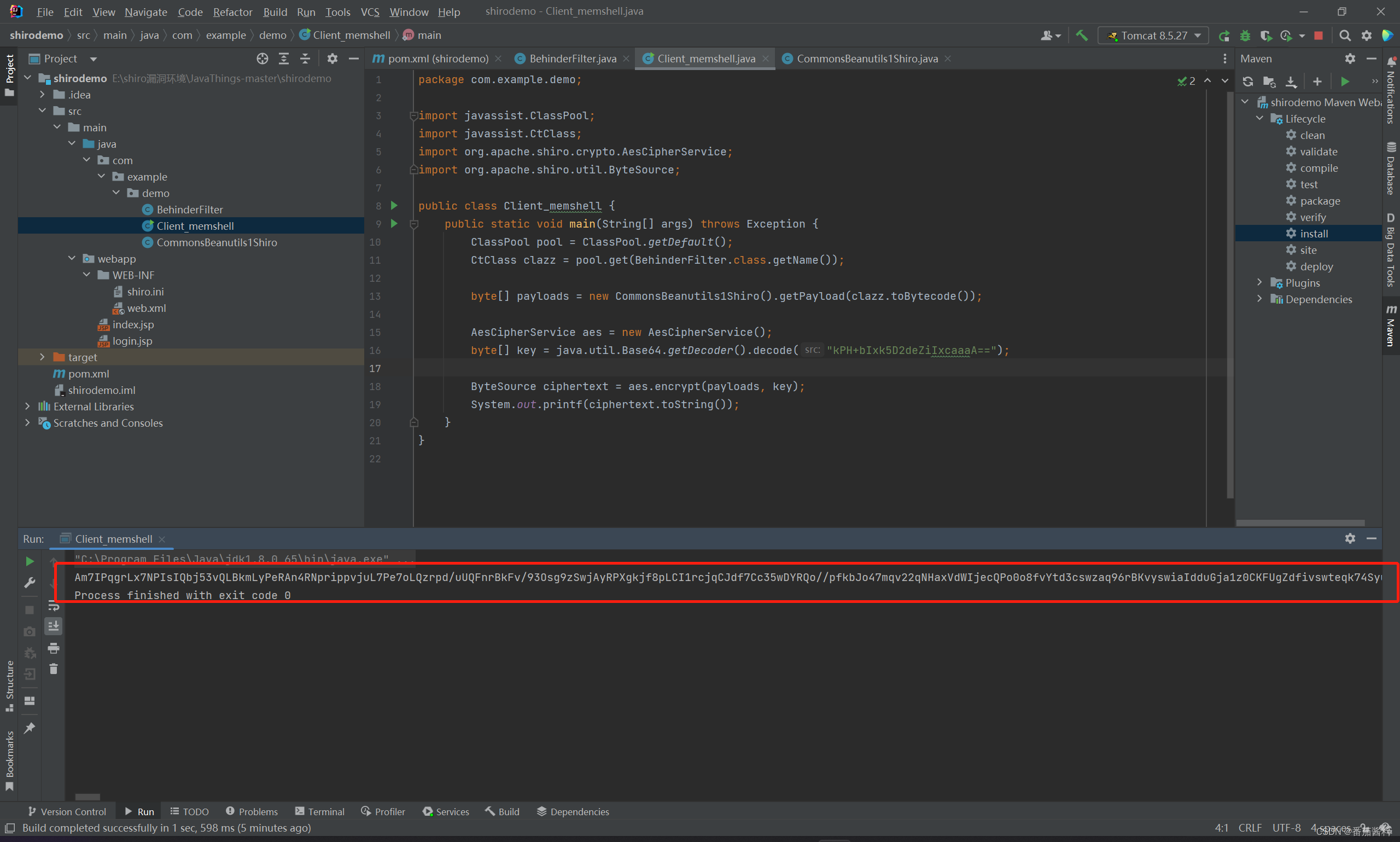Open the Refactor menu

[232, 12]
